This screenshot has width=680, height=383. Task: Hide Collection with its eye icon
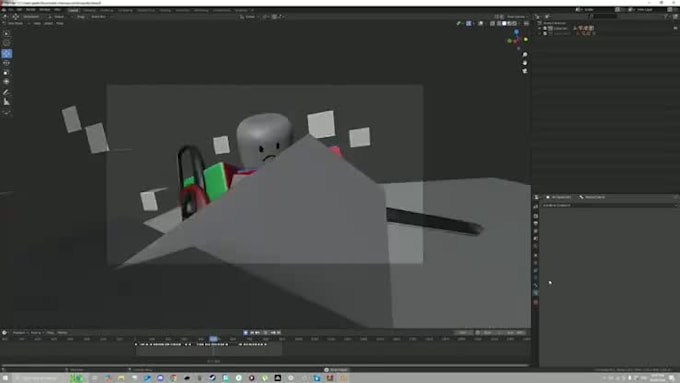675,28
